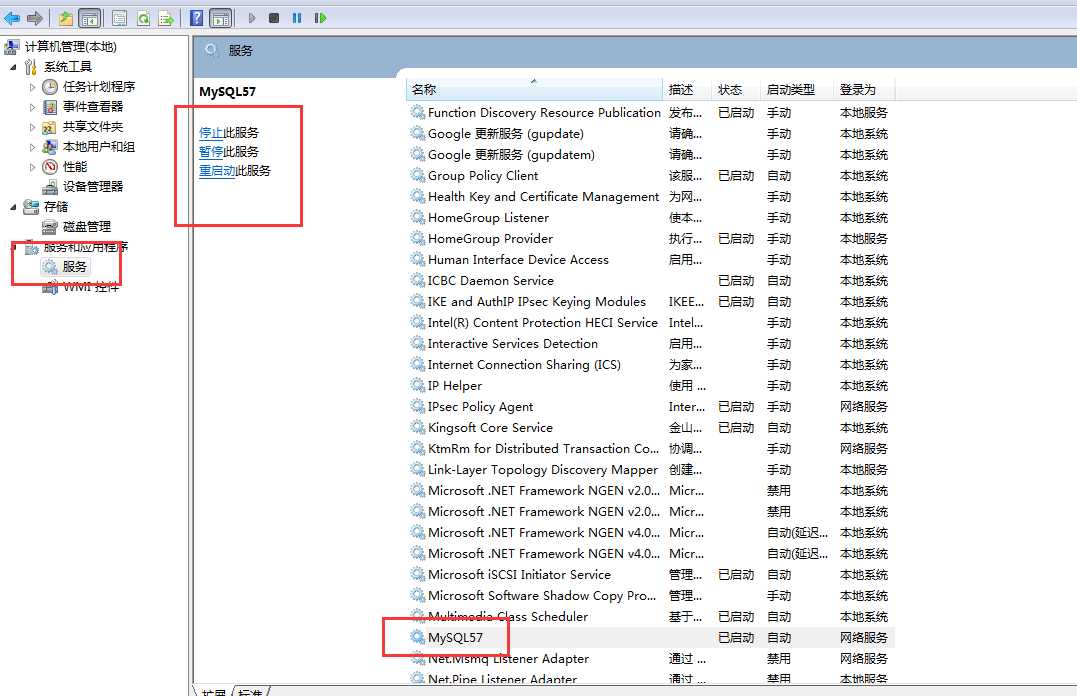
Task: Click the Export list toolbar icon
Action: [x=166, y=18]
